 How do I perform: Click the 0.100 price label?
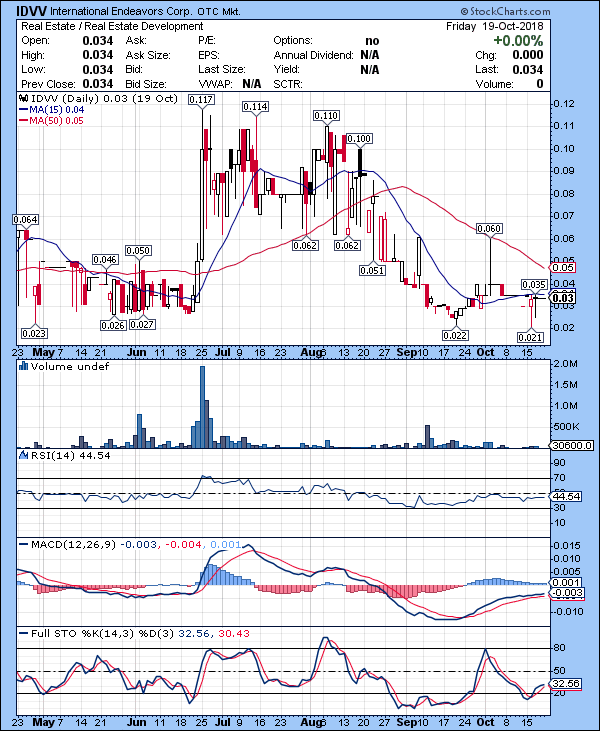(x=359, y=138)
